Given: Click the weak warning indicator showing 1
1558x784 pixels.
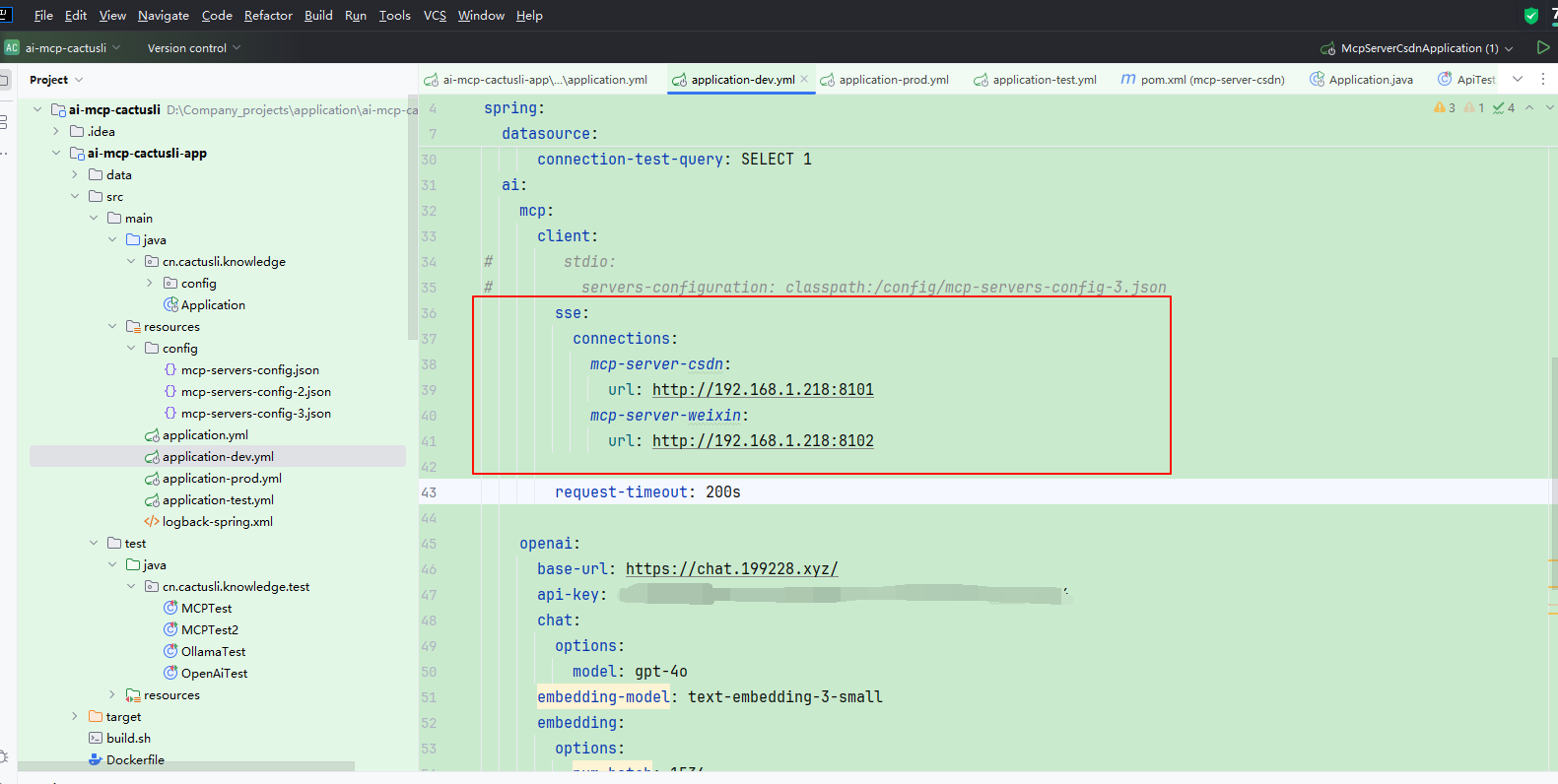Looking at the screenshot, I should click(x=1474, y=107).
